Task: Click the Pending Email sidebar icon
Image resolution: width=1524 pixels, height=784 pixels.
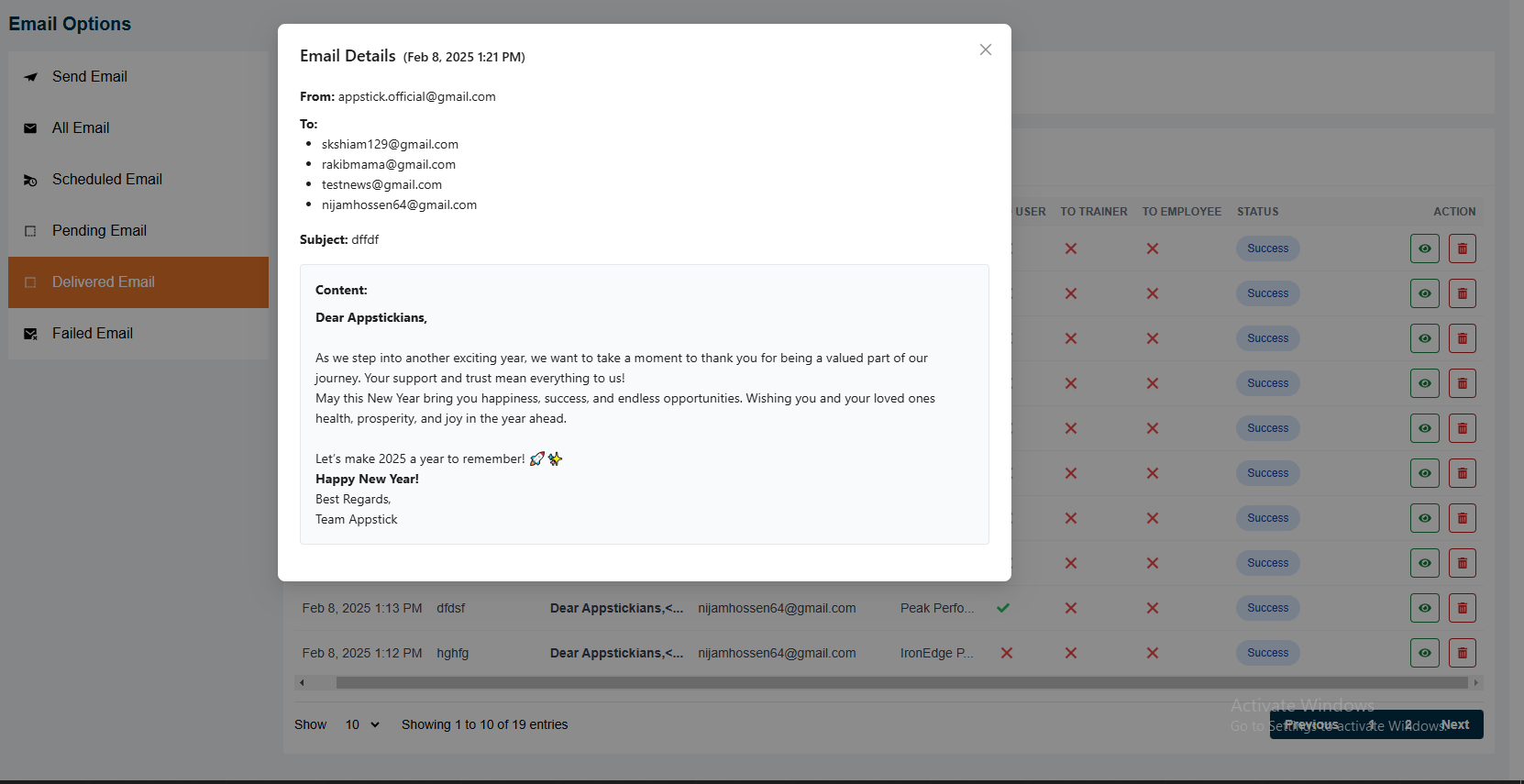Action: pos(30,231)
